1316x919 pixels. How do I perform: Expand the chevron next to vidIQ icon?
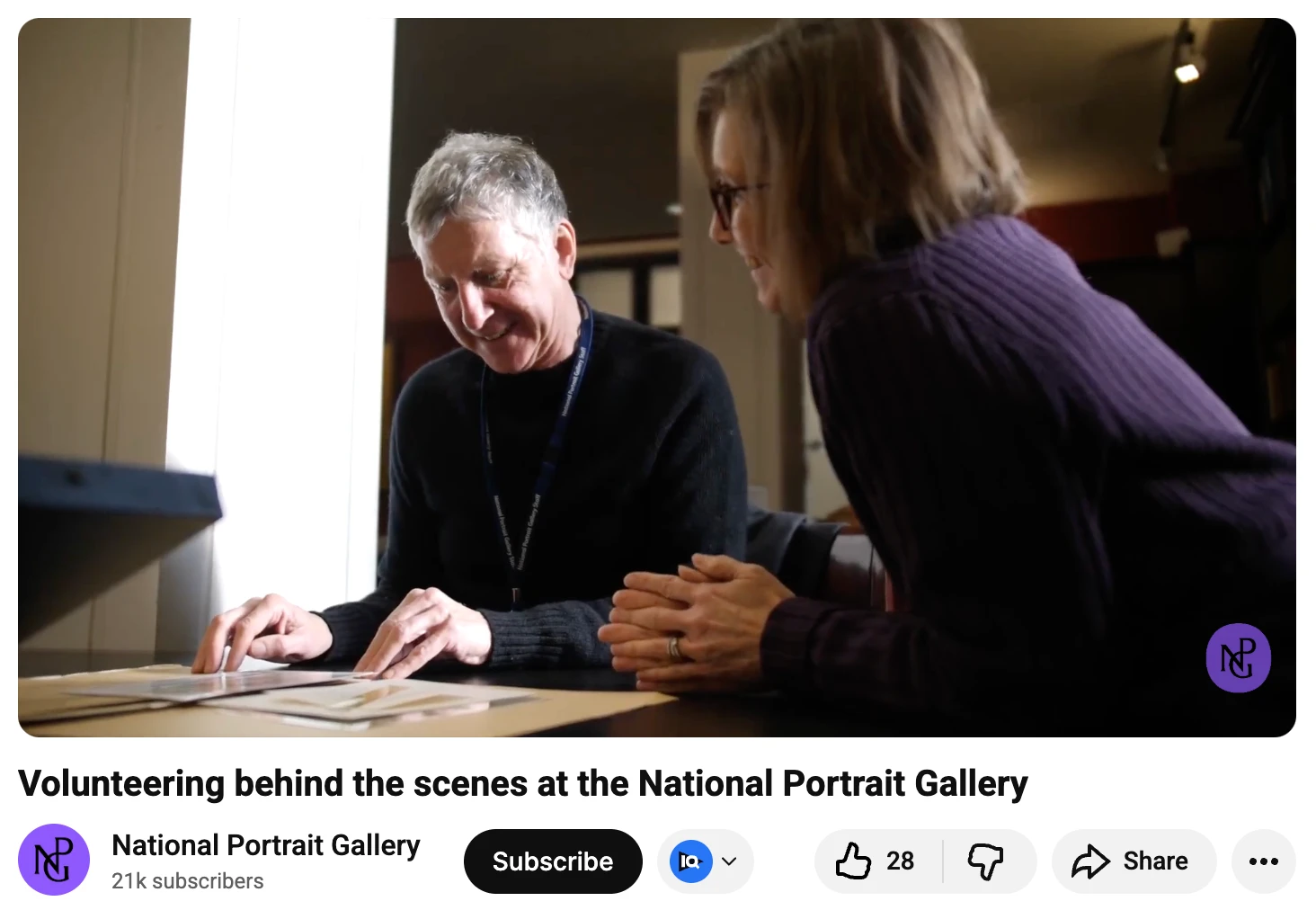(730, 861)
